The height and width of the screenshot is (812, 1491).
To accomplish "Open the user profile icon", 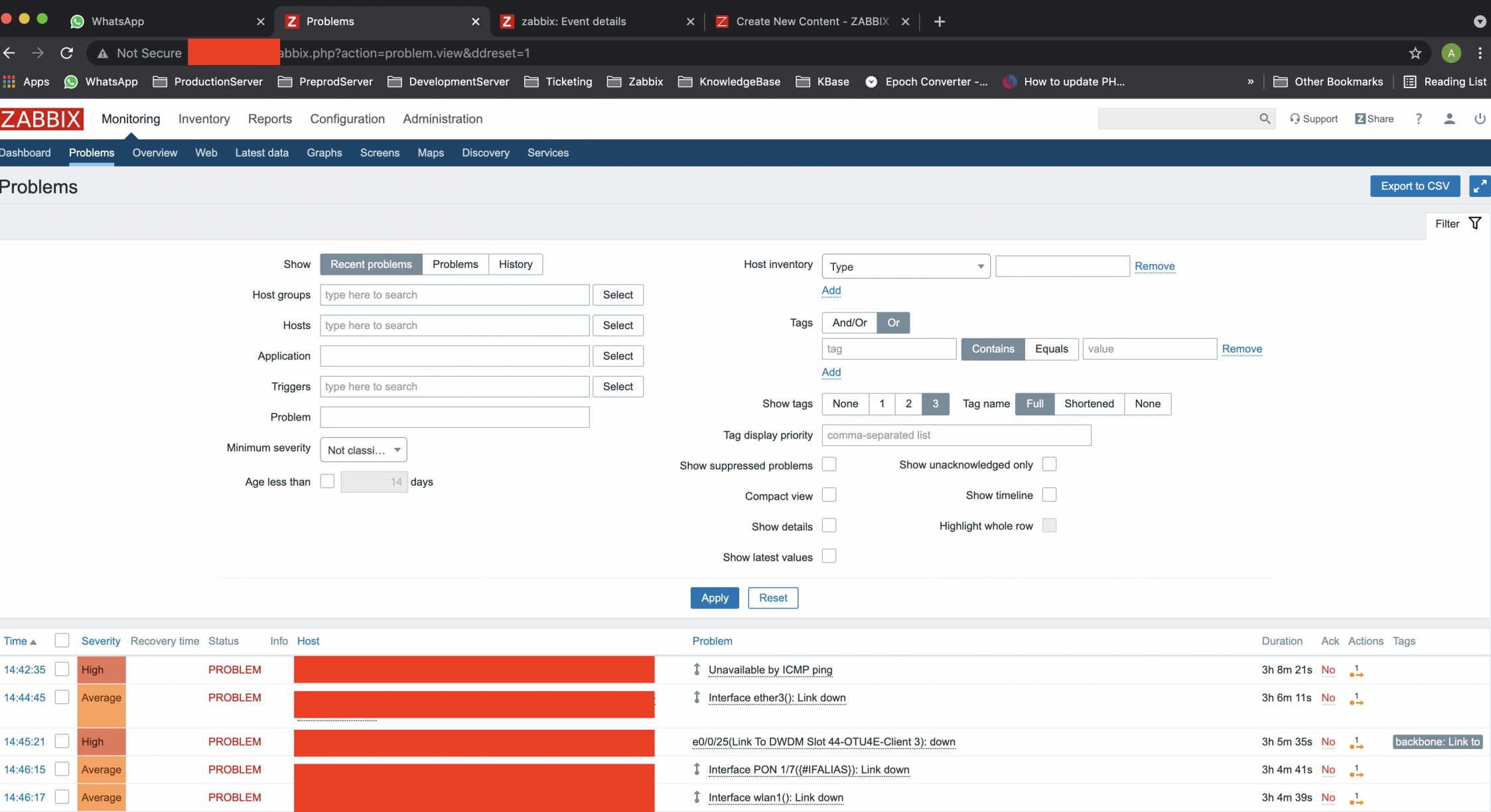I will click(x=1449, y=119).
